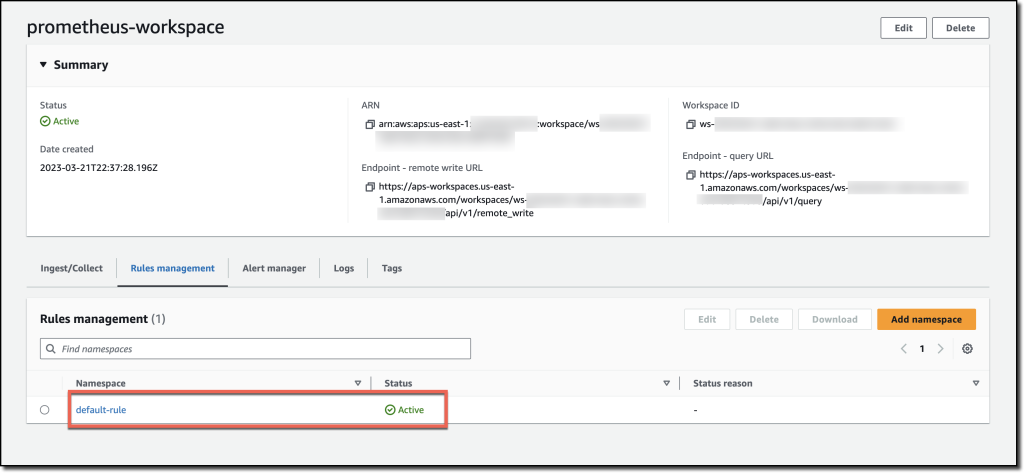Open the Alert manager tab

[274, 268]
